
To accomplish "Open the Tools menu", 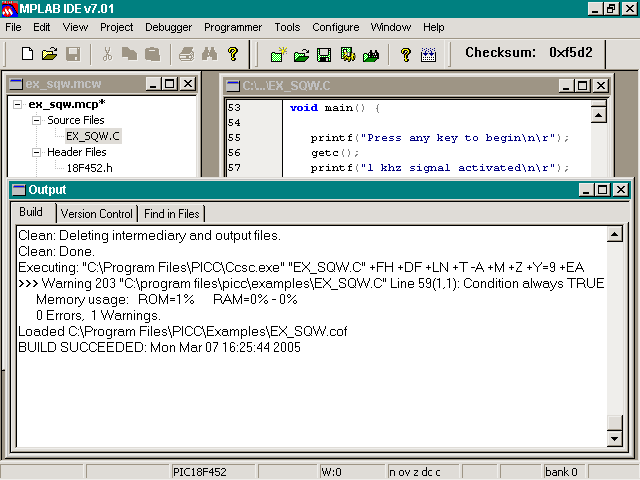I will point(287,27).
